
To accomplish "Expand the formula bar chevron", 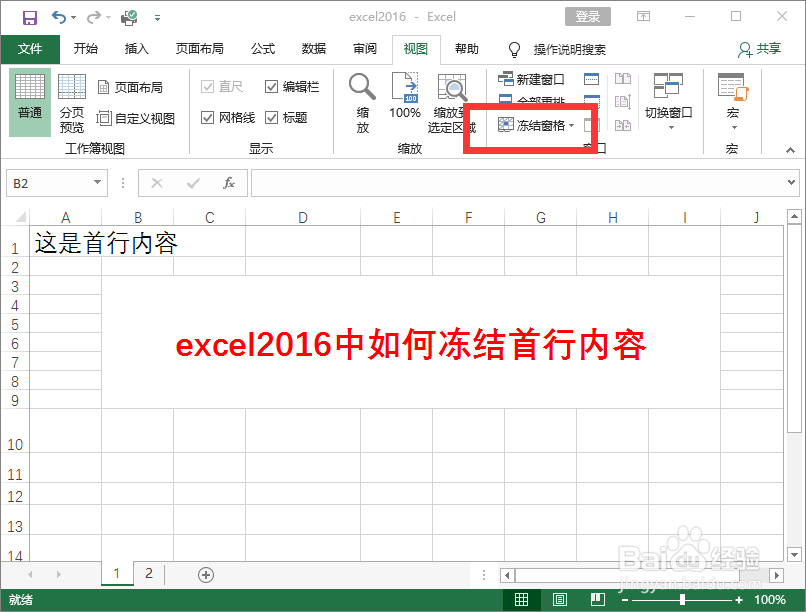I will (x=791, y=182).
